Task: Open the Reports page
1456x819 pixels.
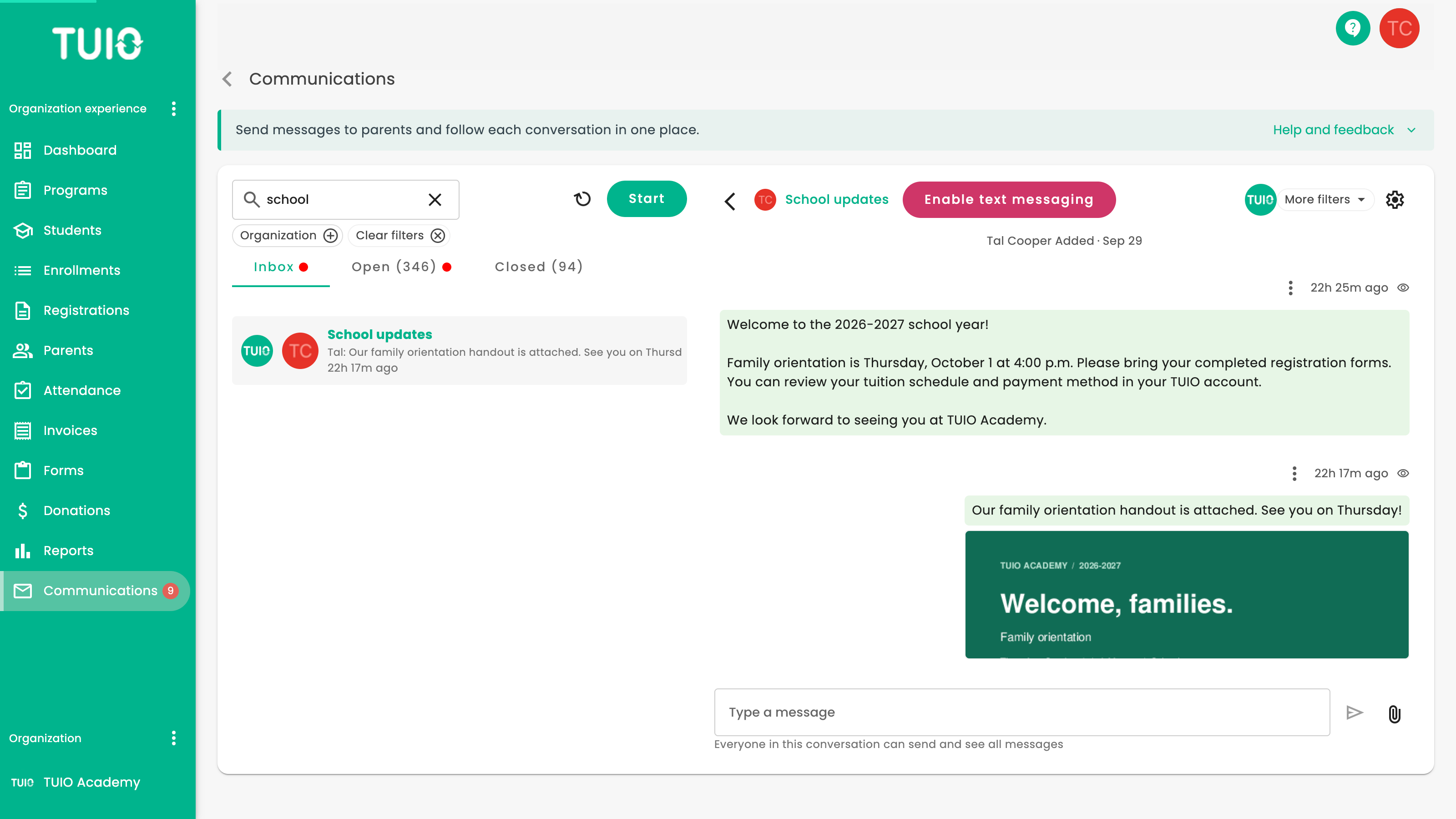Action: pyautogui.click(x=96, y=551)
